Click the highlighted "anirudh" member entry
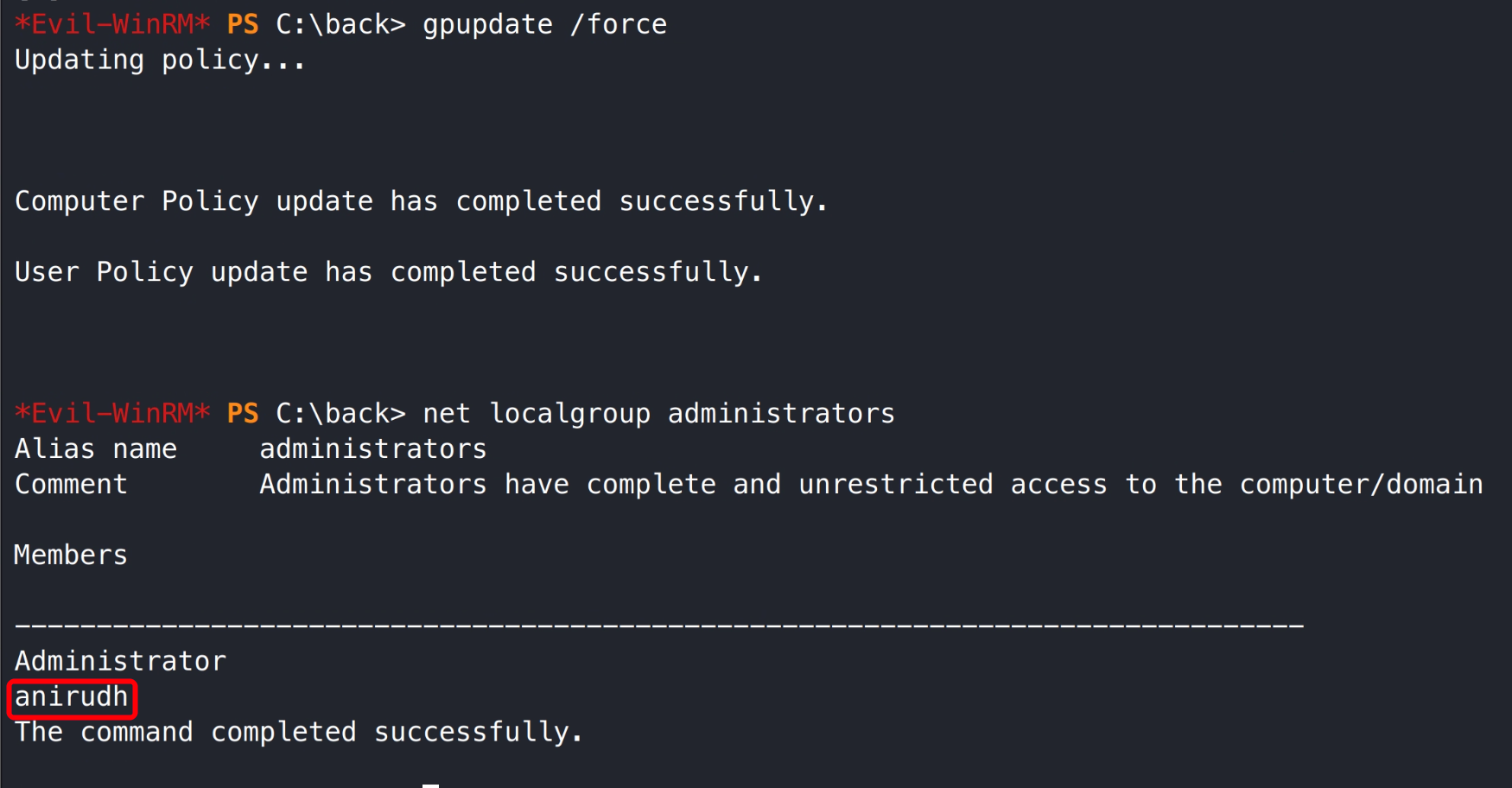 pyautogui.click(x=72, y=697)
